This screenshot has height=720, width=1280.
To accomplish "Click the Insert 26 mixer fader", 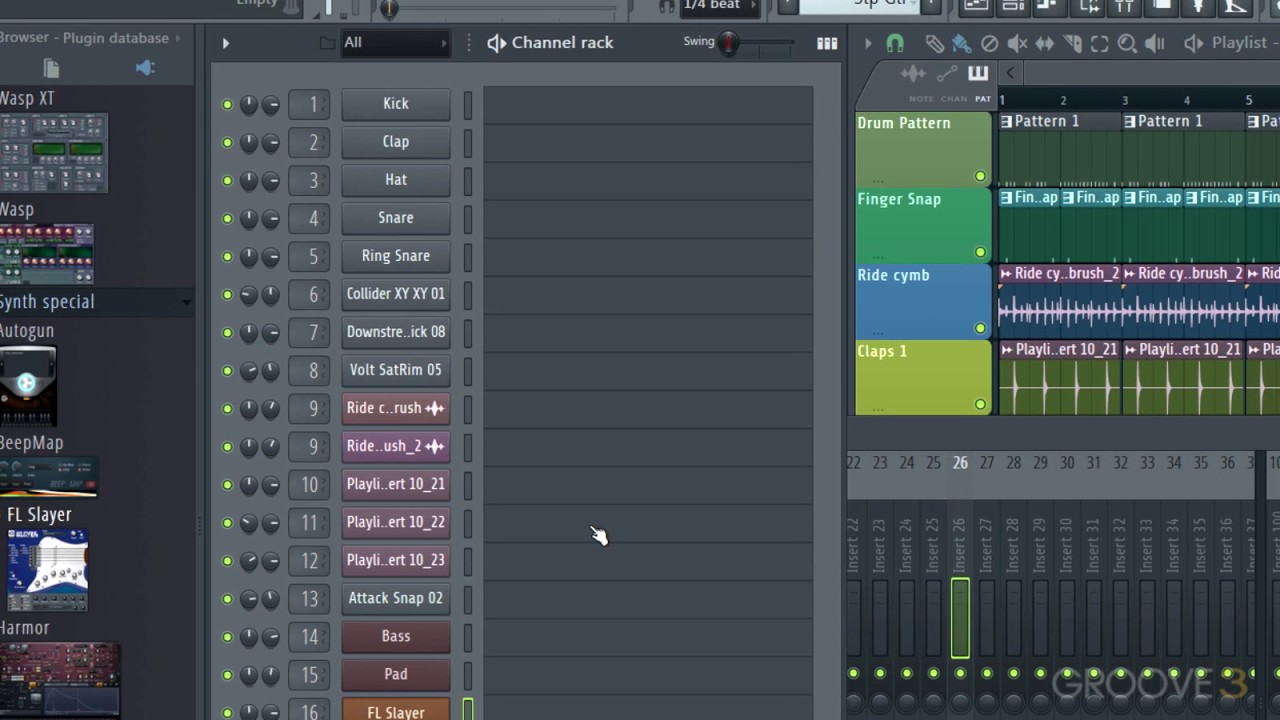I will click(960, 618).
